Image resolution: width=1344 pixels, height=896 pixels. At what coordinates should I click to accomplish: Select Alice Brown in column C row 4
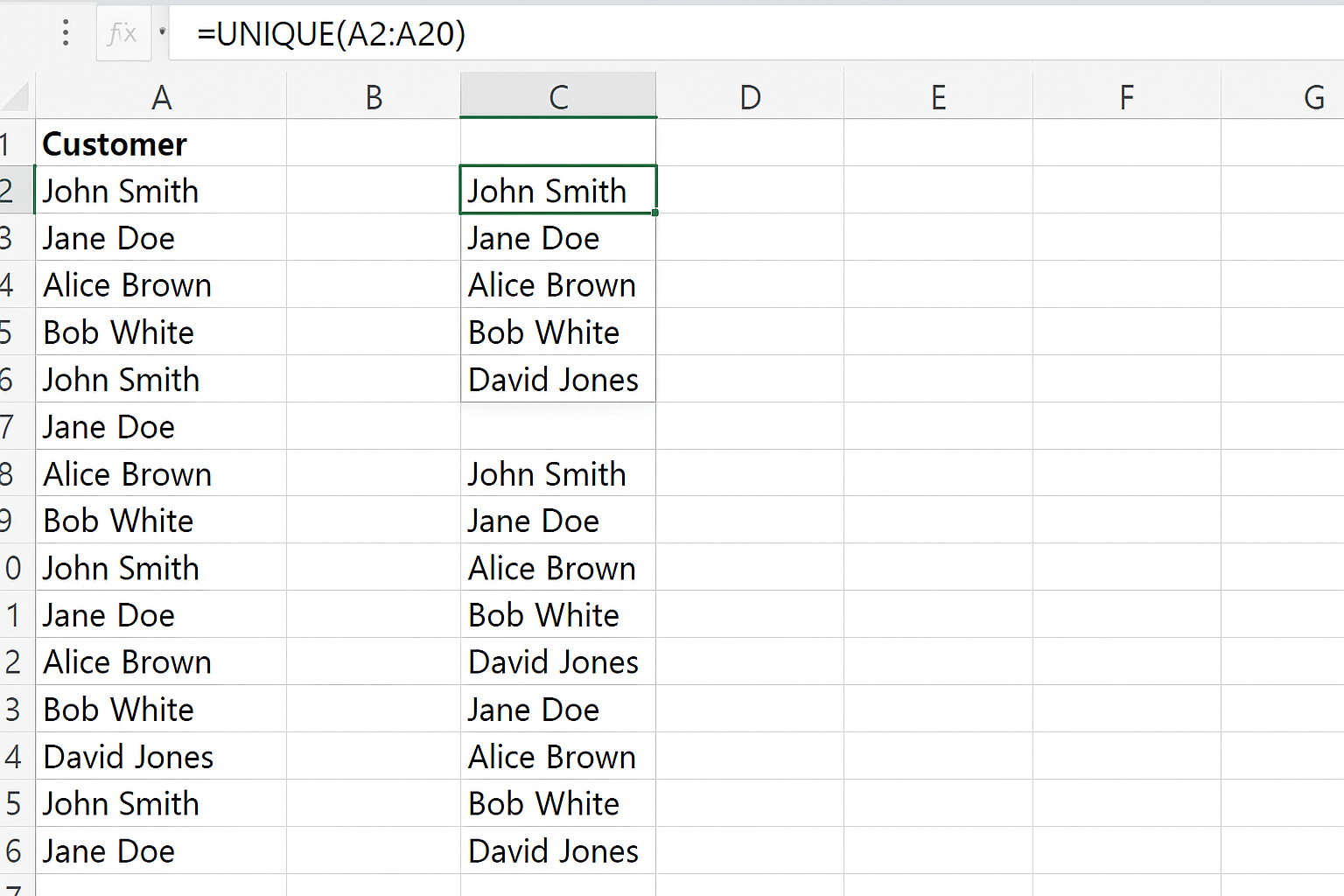tap(558, 284)
